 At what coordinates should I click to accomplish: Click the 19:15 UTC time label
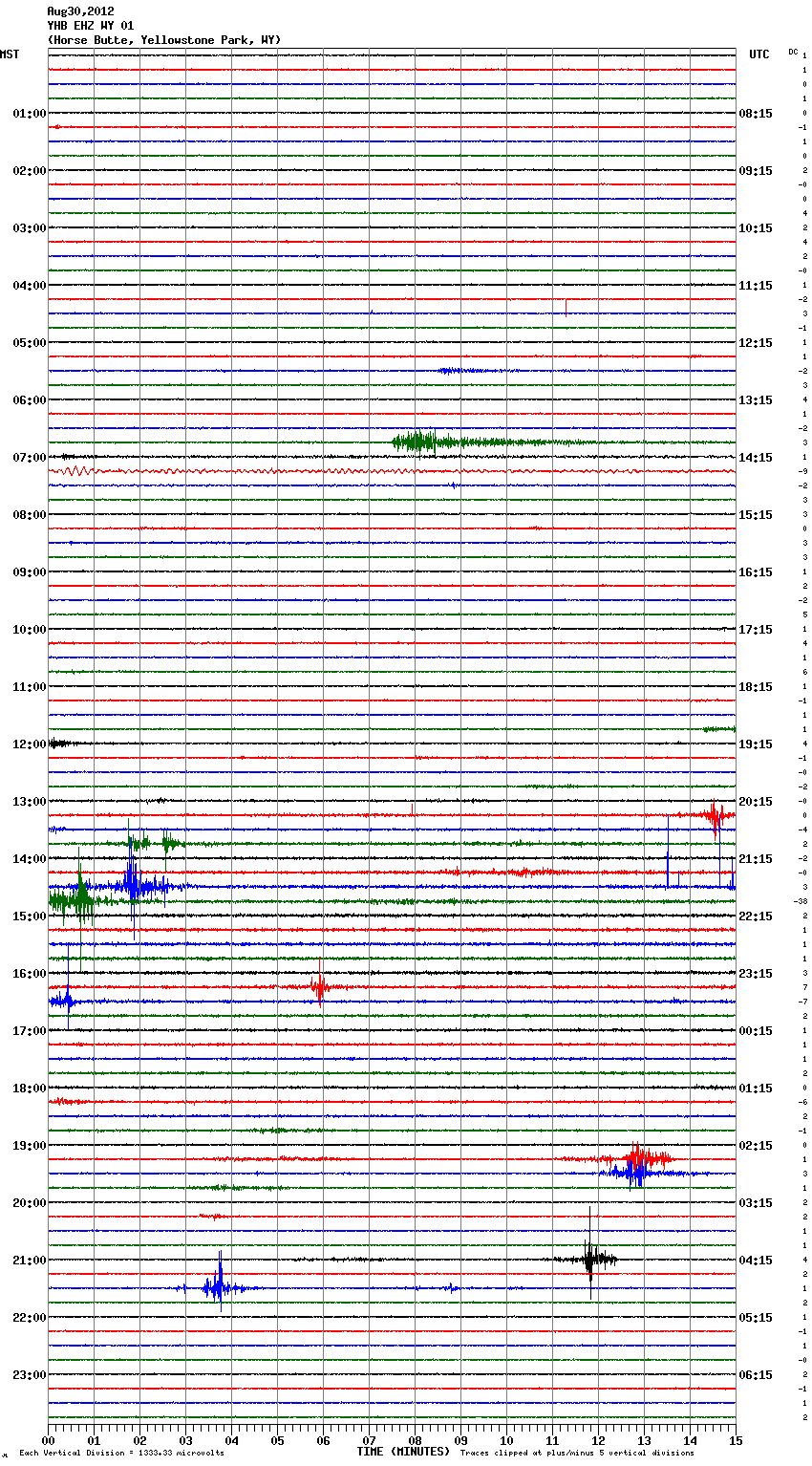pyautogui.click(x=756, y=744)
